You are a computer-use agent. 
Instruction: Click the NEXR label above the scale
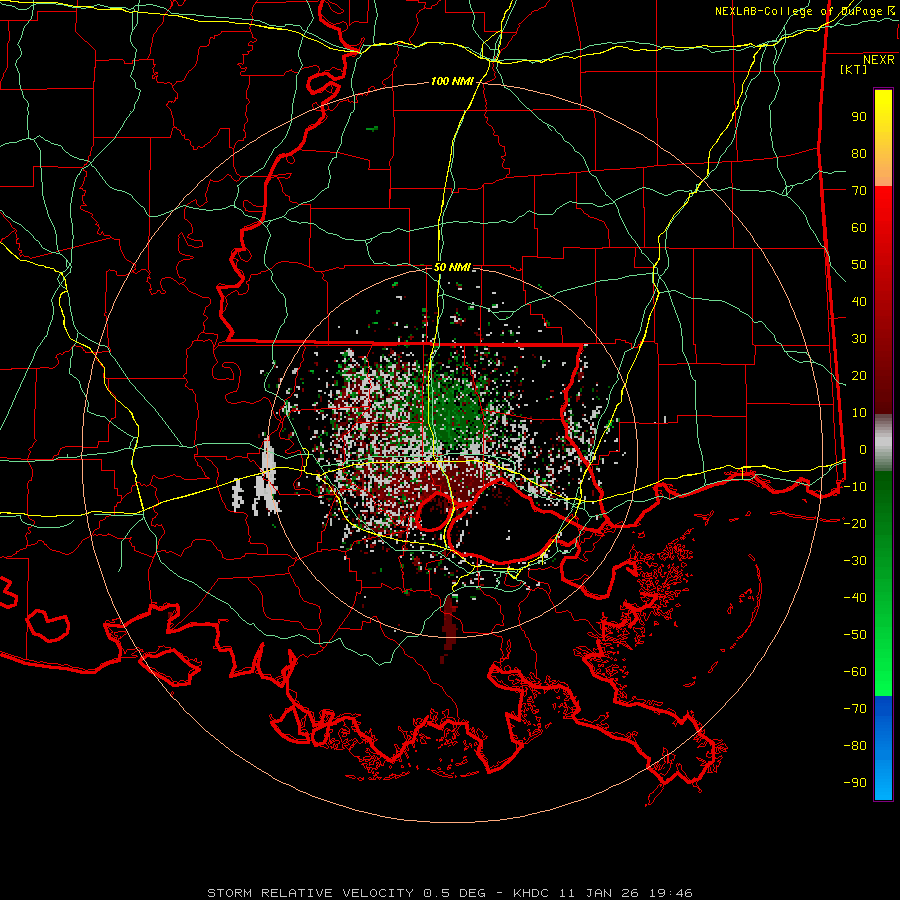879,60
